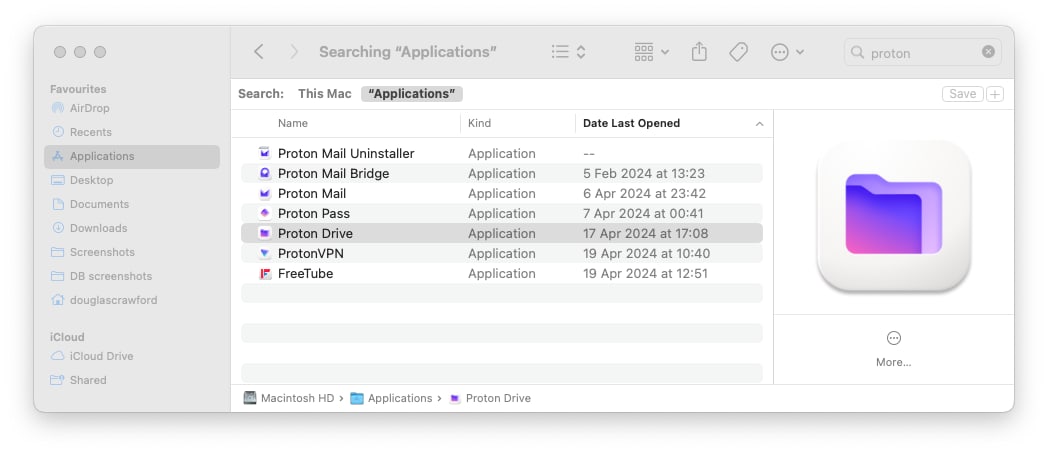Click the large Proton Drive preview icon
Viewport: 1048px width, 454px height.
pyautogui.click(x=894, y=214)
